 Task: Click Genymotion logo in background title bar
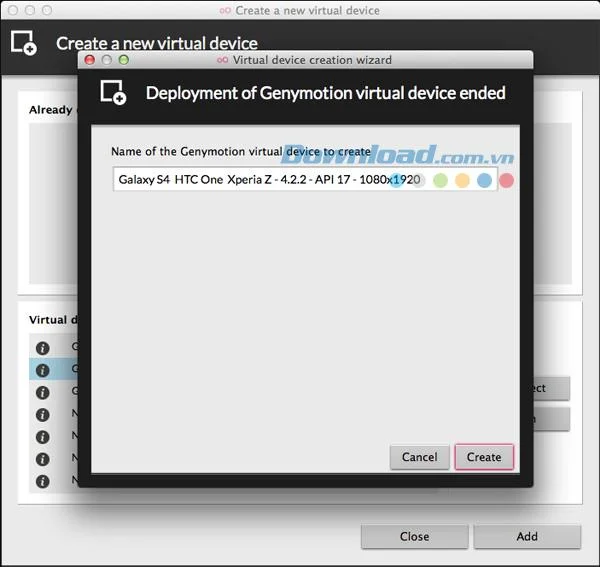[225, 11]
